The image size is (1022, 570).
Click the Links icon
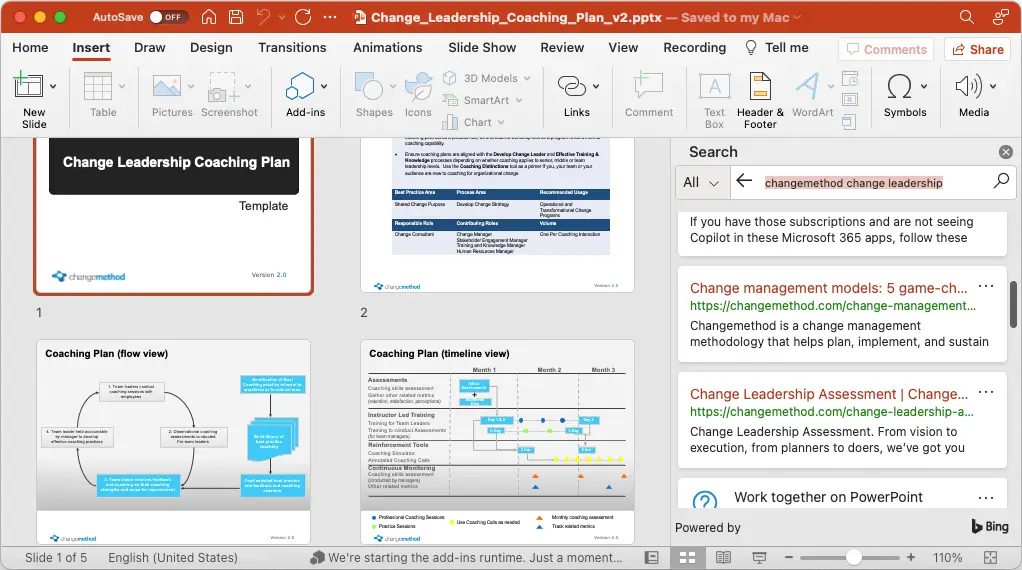572,86
